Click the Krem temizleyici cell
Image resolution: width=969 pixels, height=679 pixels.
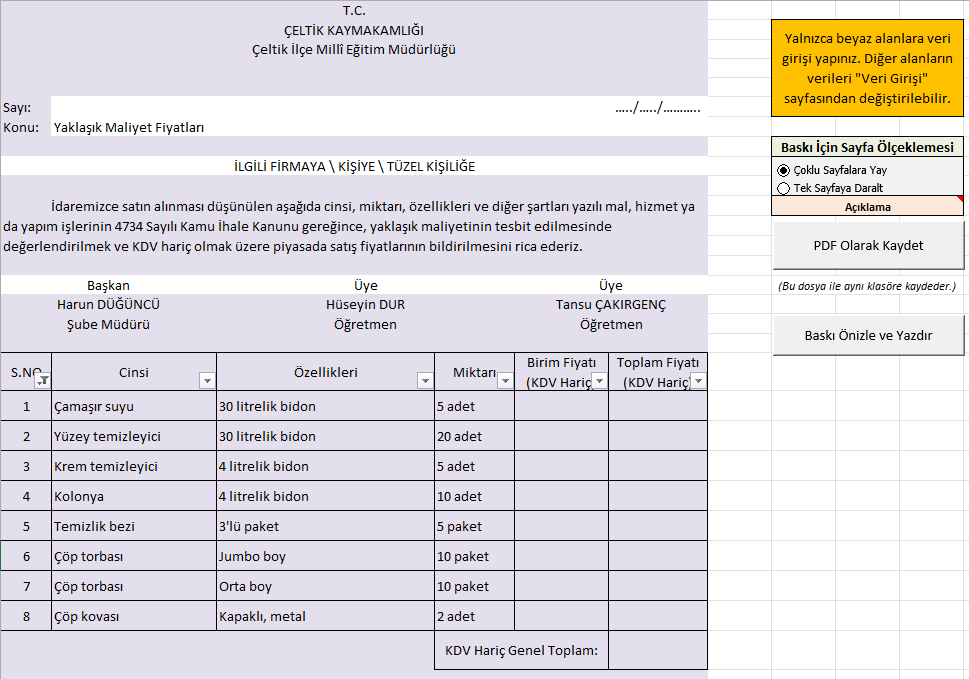(x=134, y=466)
